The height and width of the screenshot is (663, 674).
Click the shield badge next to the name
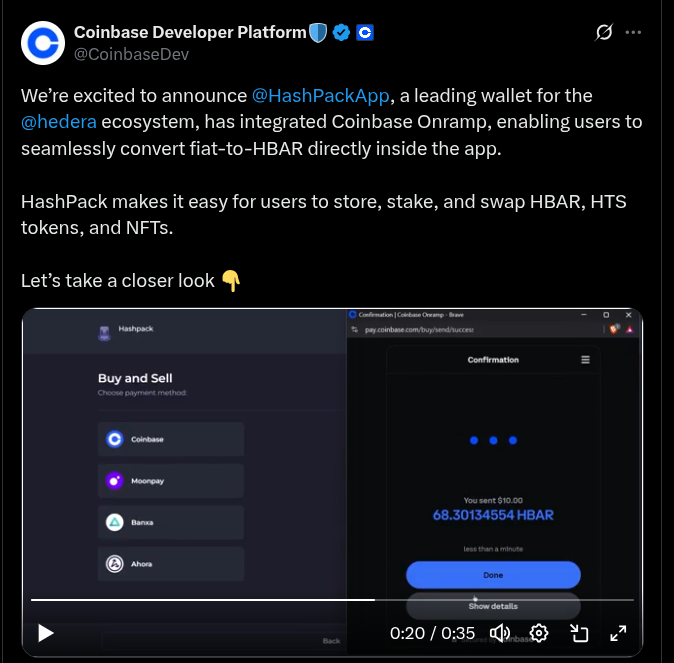click(x=318, y=33)
